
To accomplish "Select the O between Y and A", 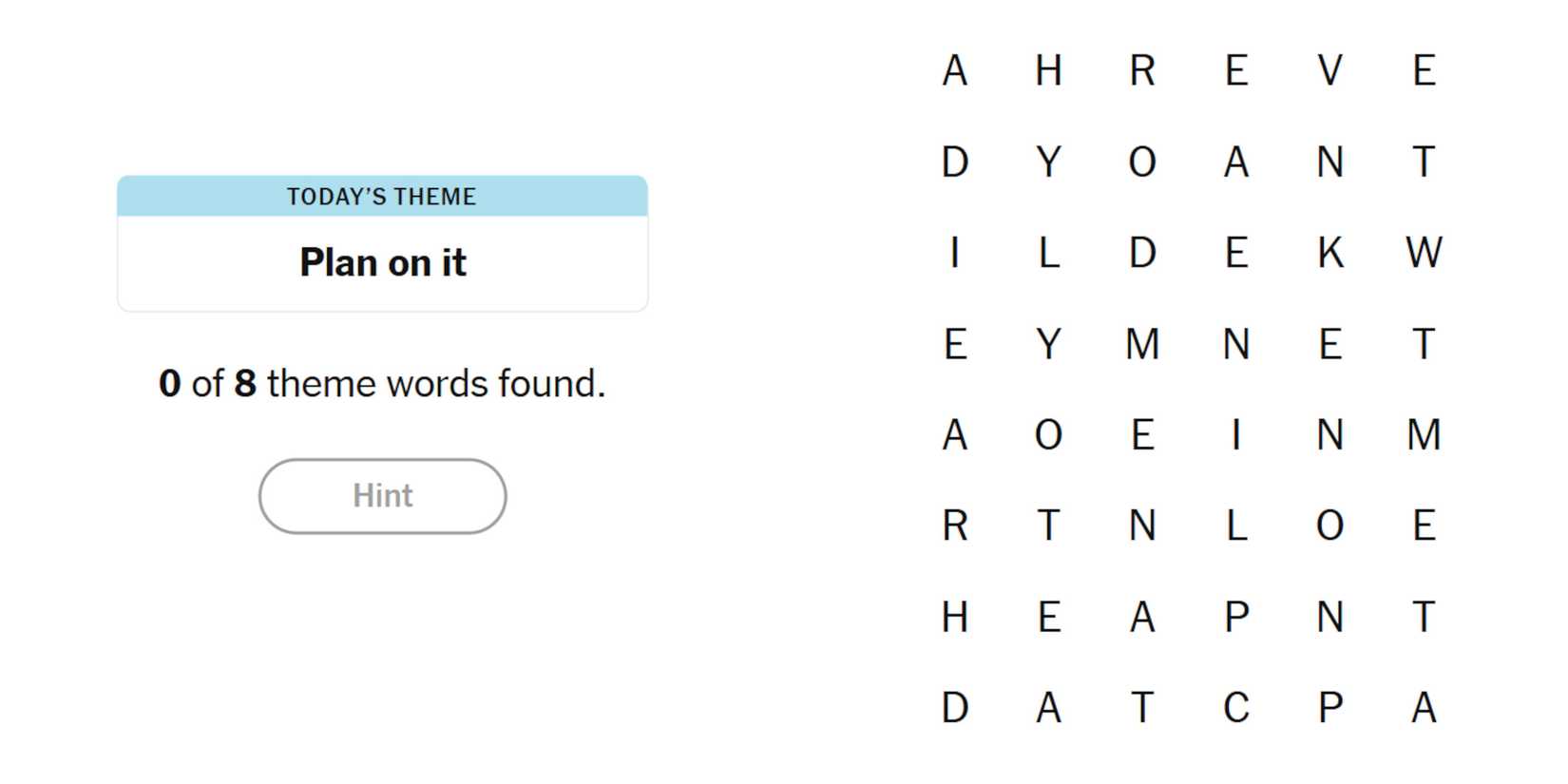I will coord(1142,162).
